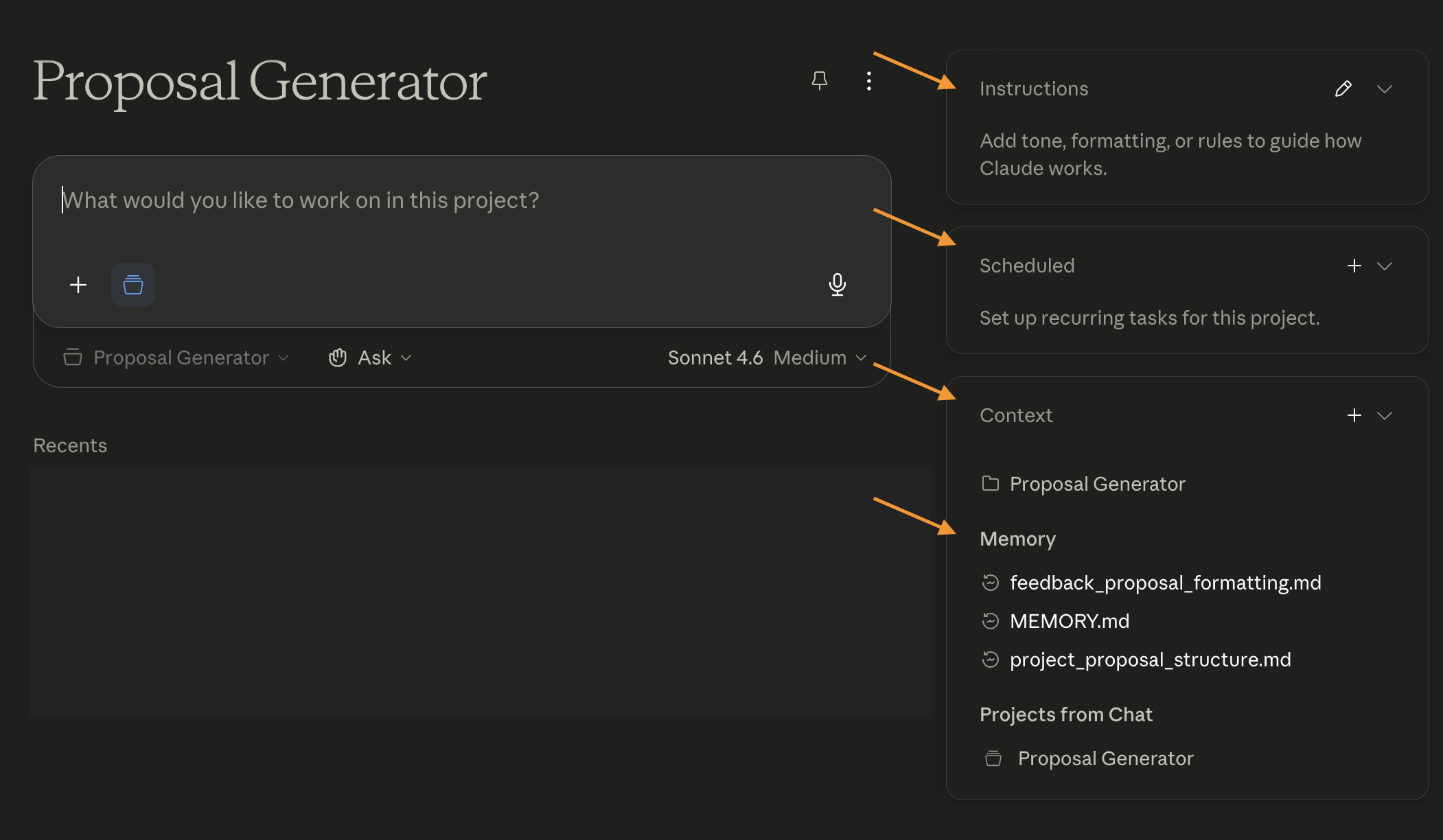Open the Proposal Generator project dropdown
Screen dimensions: 1443x840
click(176, 358)
